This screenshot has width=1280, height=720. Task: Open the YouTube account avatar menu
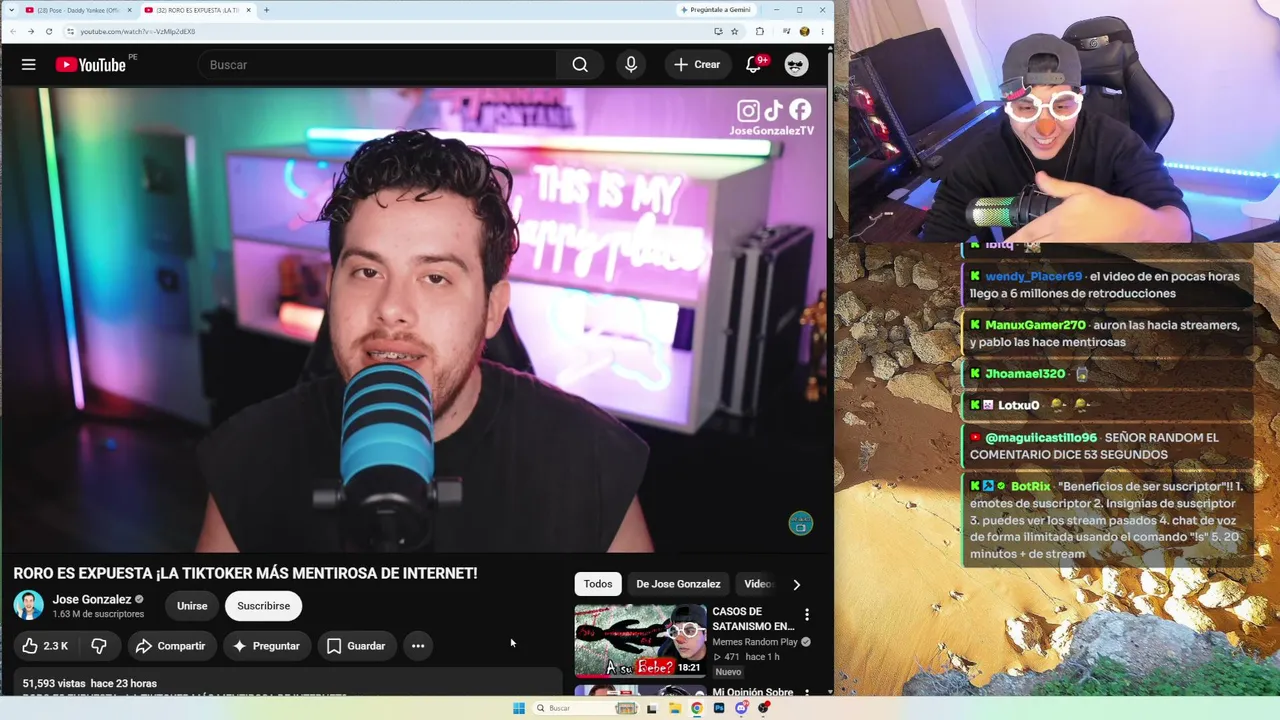796,65
